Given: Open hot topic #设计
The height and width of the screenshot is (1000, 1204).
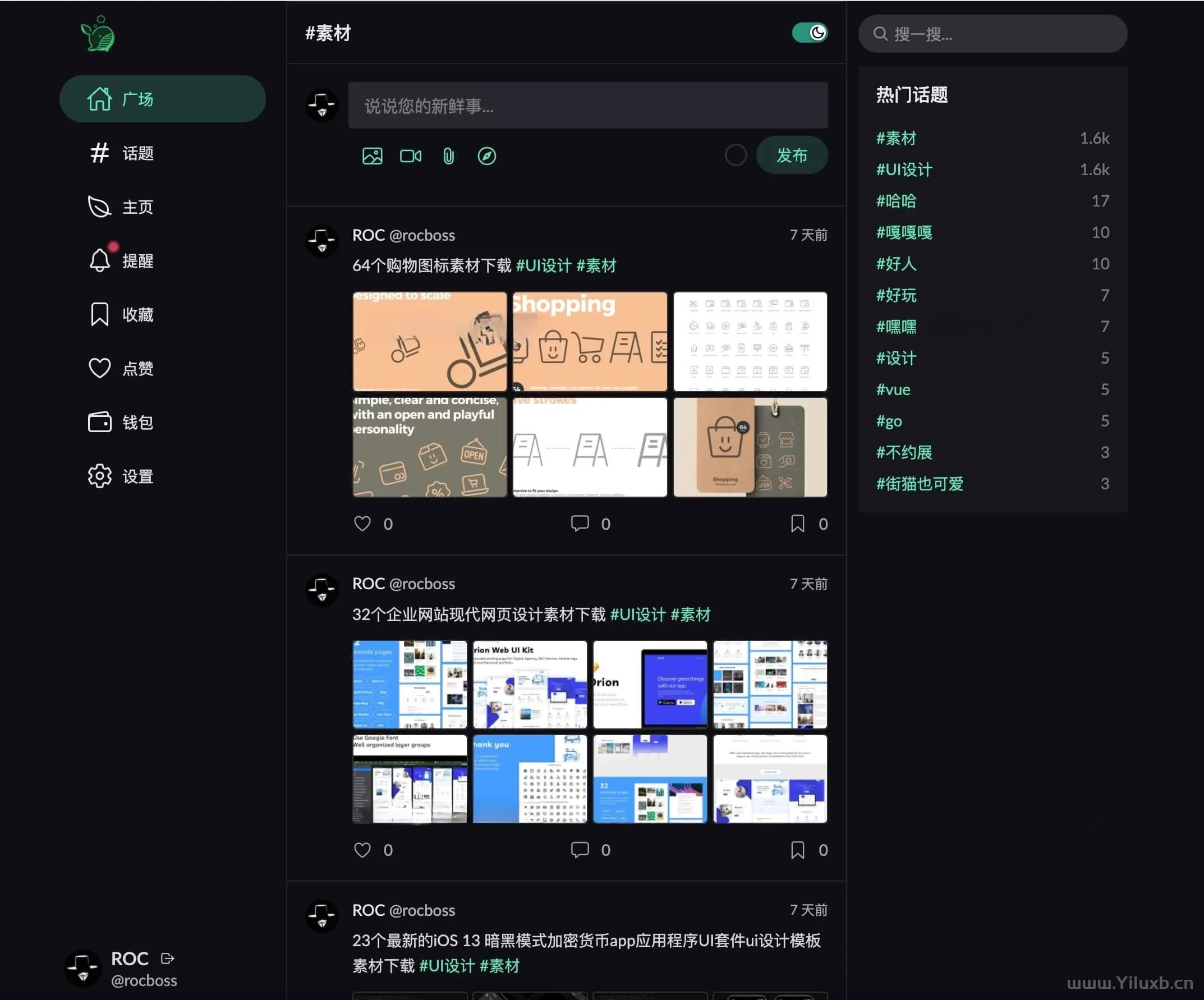Looking at the screenshot, I should (896, 359).
